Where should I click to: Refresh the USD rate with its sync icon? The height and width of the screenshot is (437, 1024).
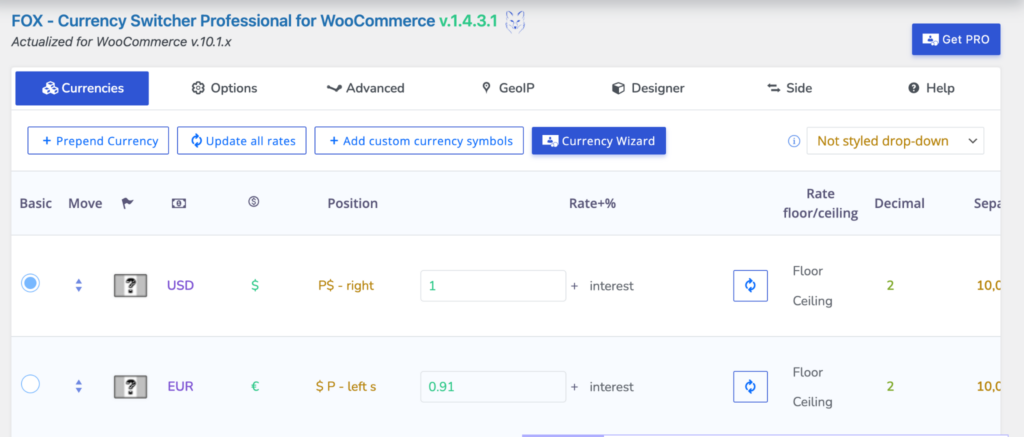[x=750, y=286]
